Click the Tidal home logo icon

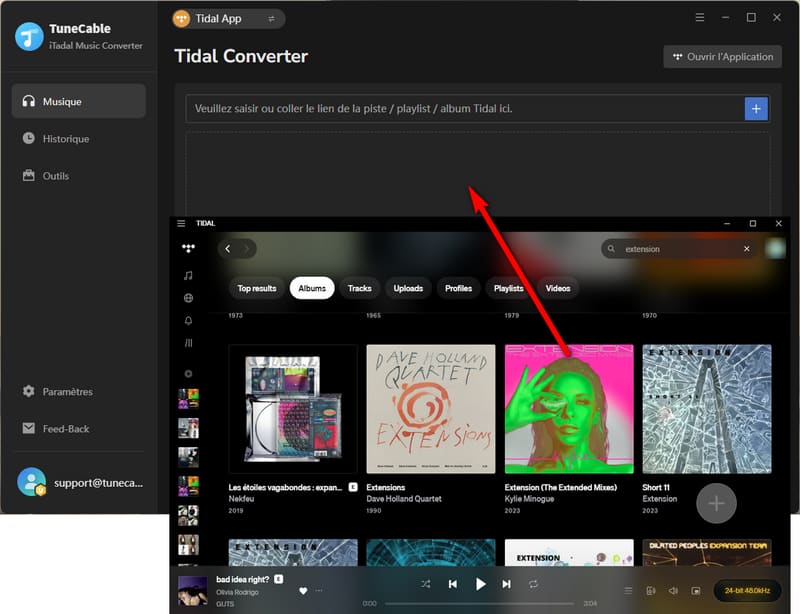[188, 248]
